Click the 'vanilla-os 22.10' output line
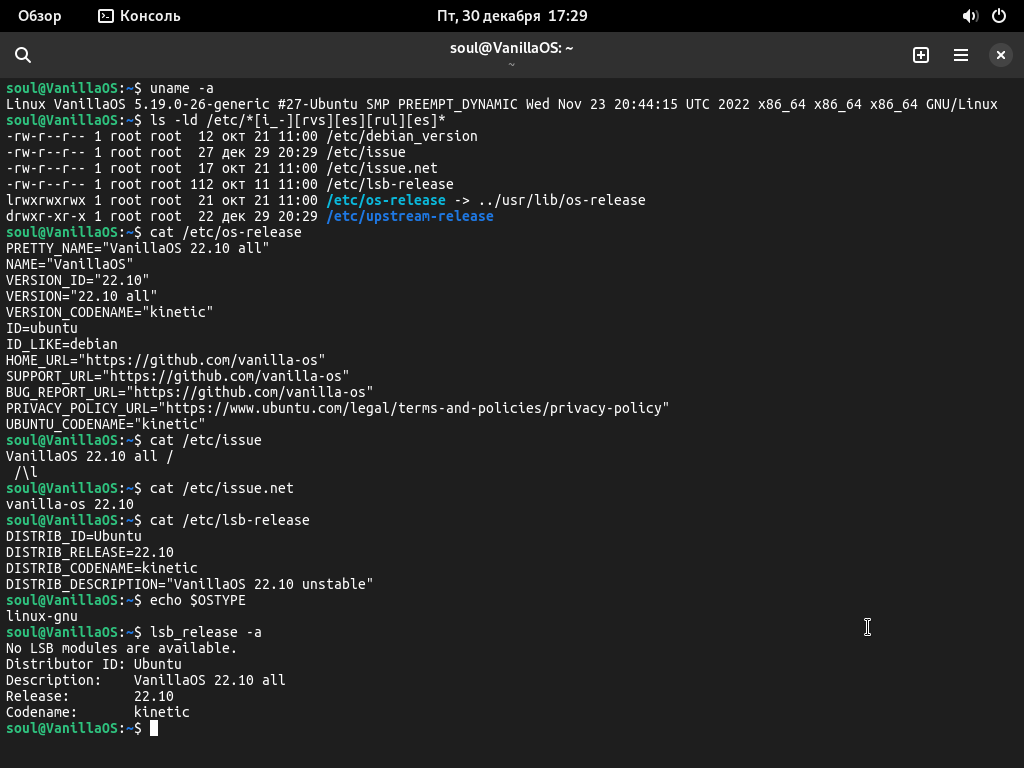This screenshot has height=768, width=1024. coord(70,504)
